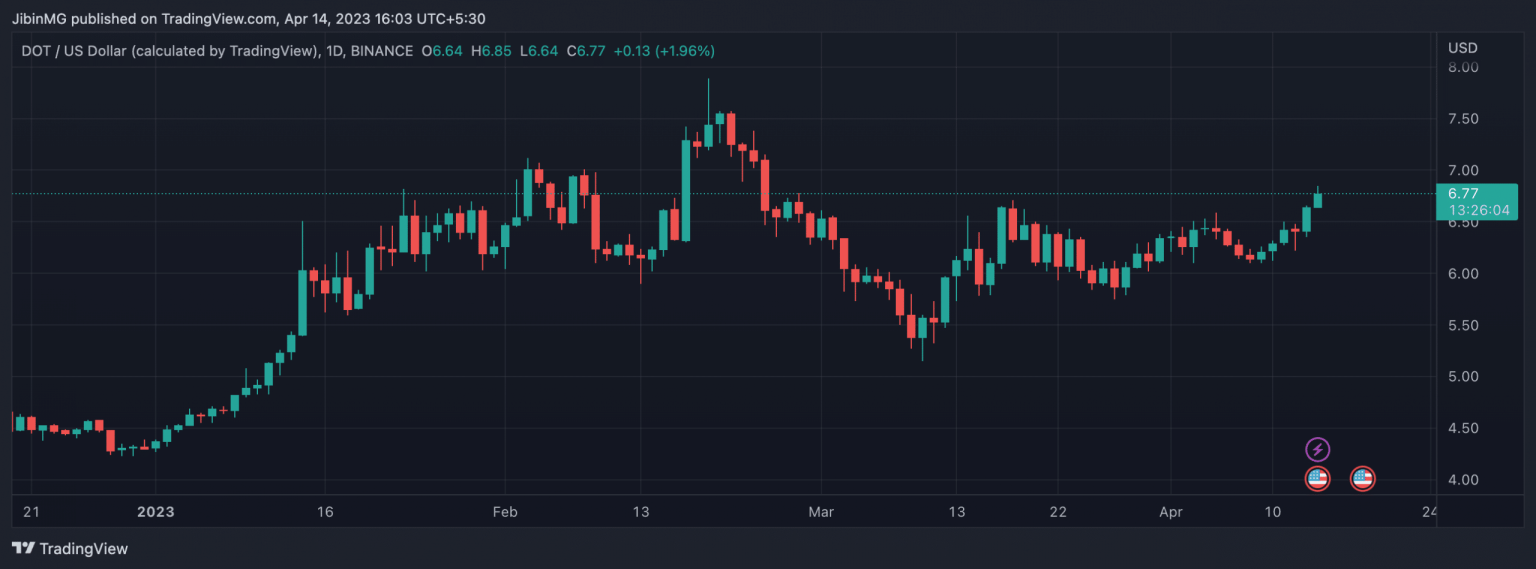The image size is (1536, 569).
Task: Select the 1D interval label in the chart legend
Action: click(335, 51)
